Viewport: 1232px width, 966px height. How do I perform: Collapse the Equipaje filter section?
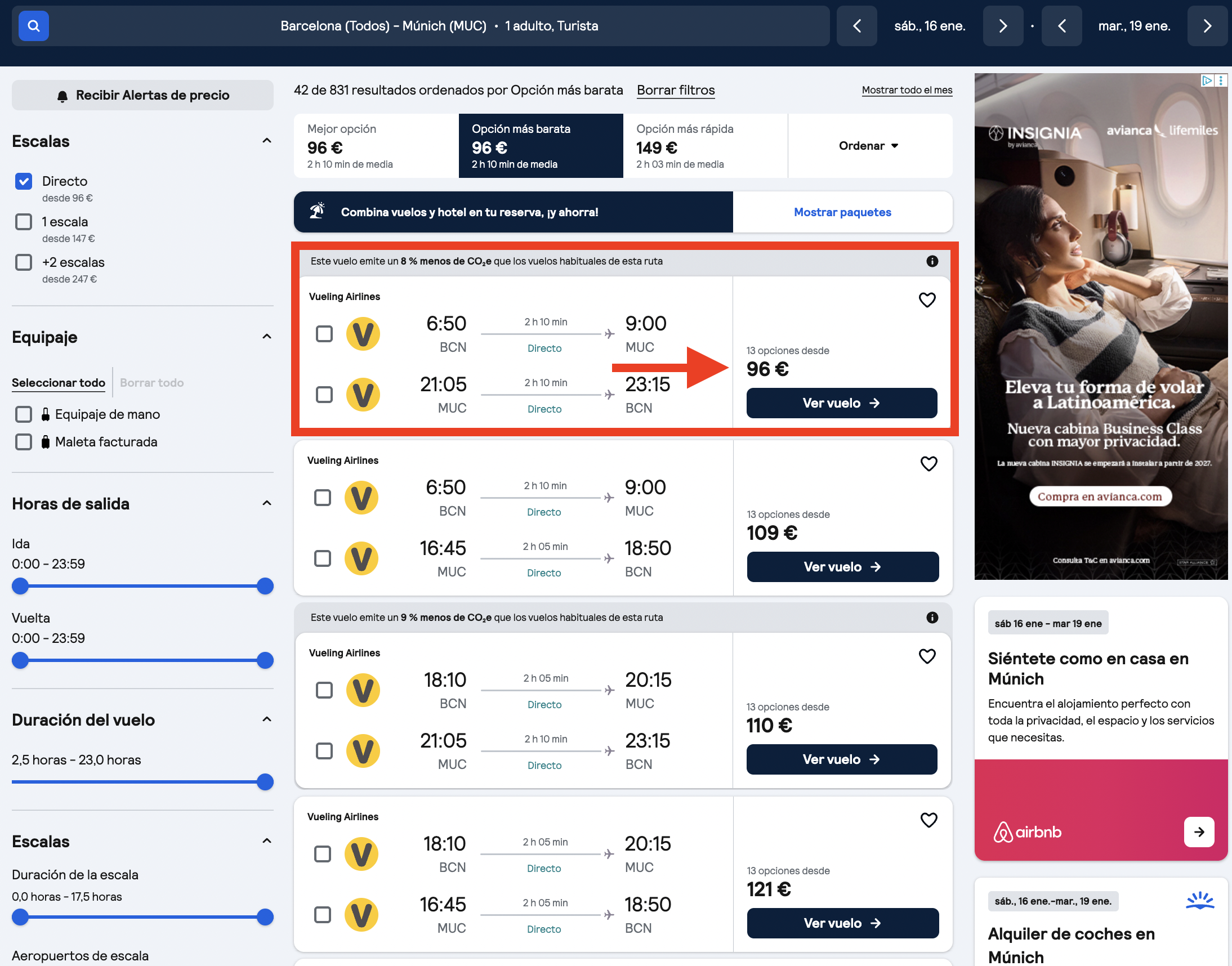[267, 337]
